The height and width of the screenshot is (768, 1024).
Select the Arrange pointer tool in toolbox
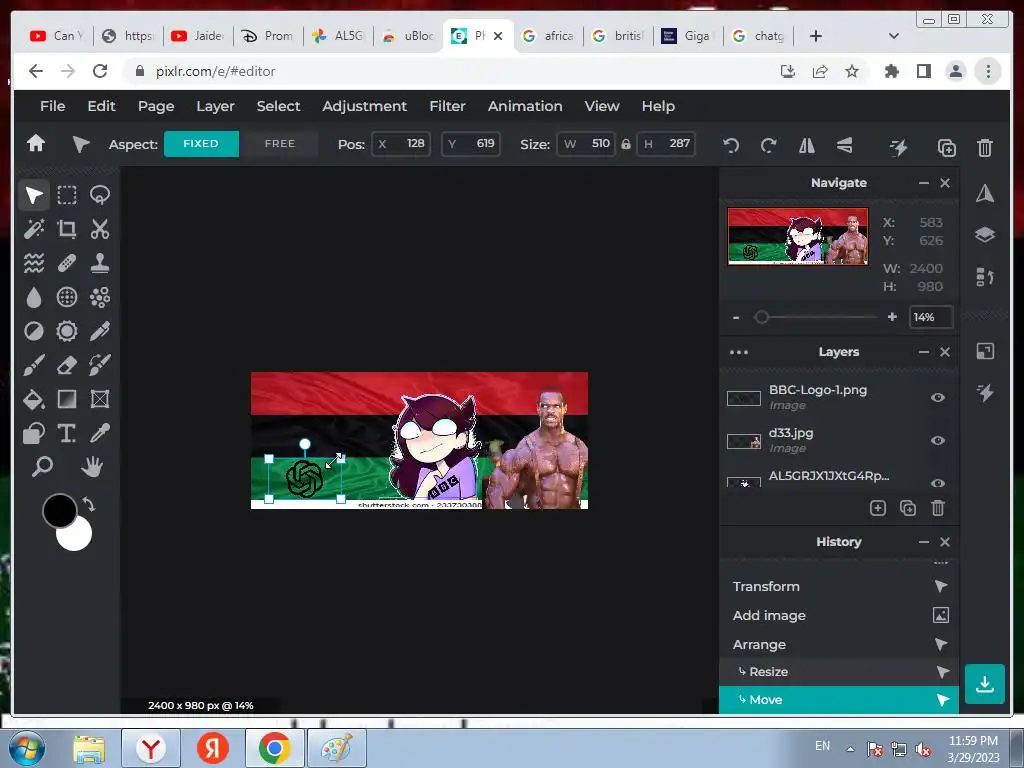pos(34,195)
